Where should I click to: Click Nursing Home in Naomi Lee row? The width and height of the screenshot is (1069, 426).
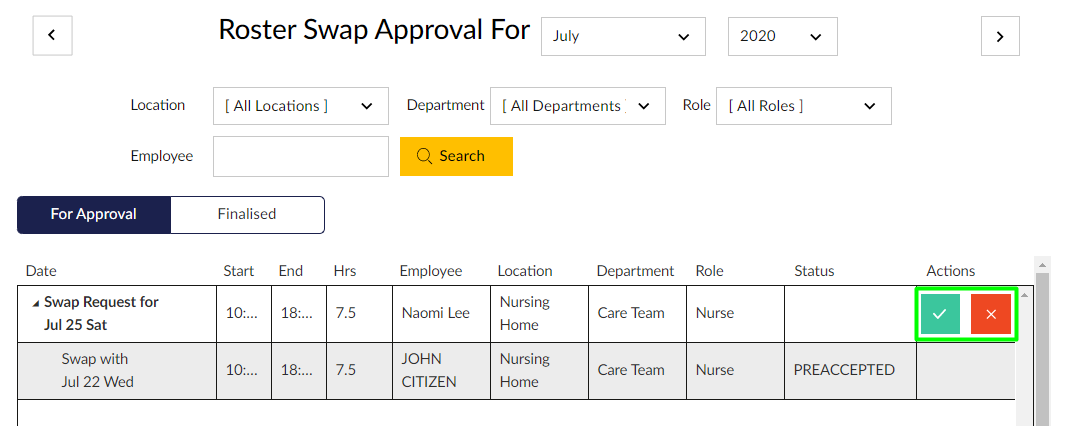(x=539, y=314)
